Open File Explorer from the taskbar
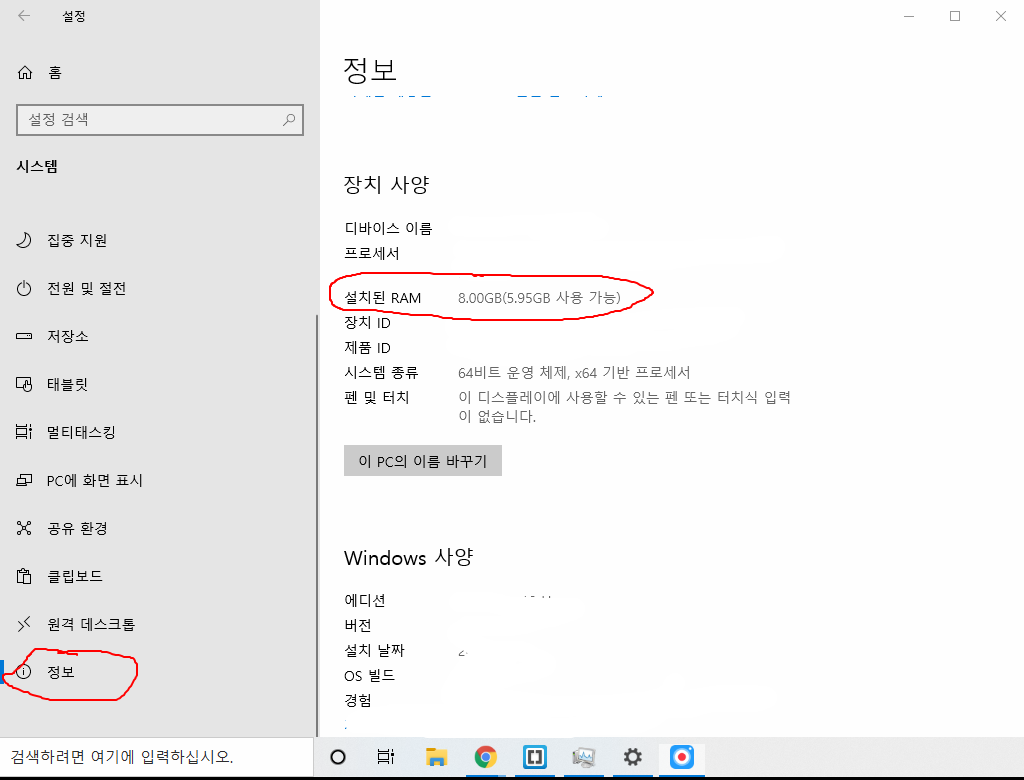This screenshot has width=1024, height=780. point(436,757)
